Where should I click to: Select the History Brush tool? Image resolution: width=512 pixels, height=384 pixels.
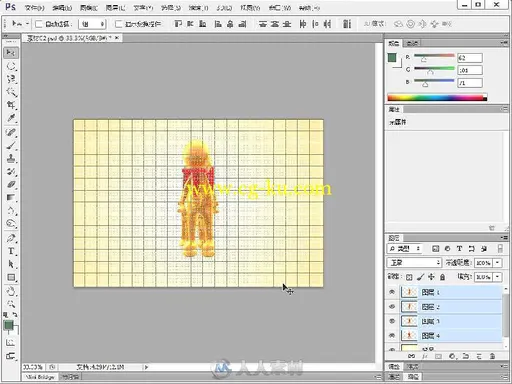(11, 172)
